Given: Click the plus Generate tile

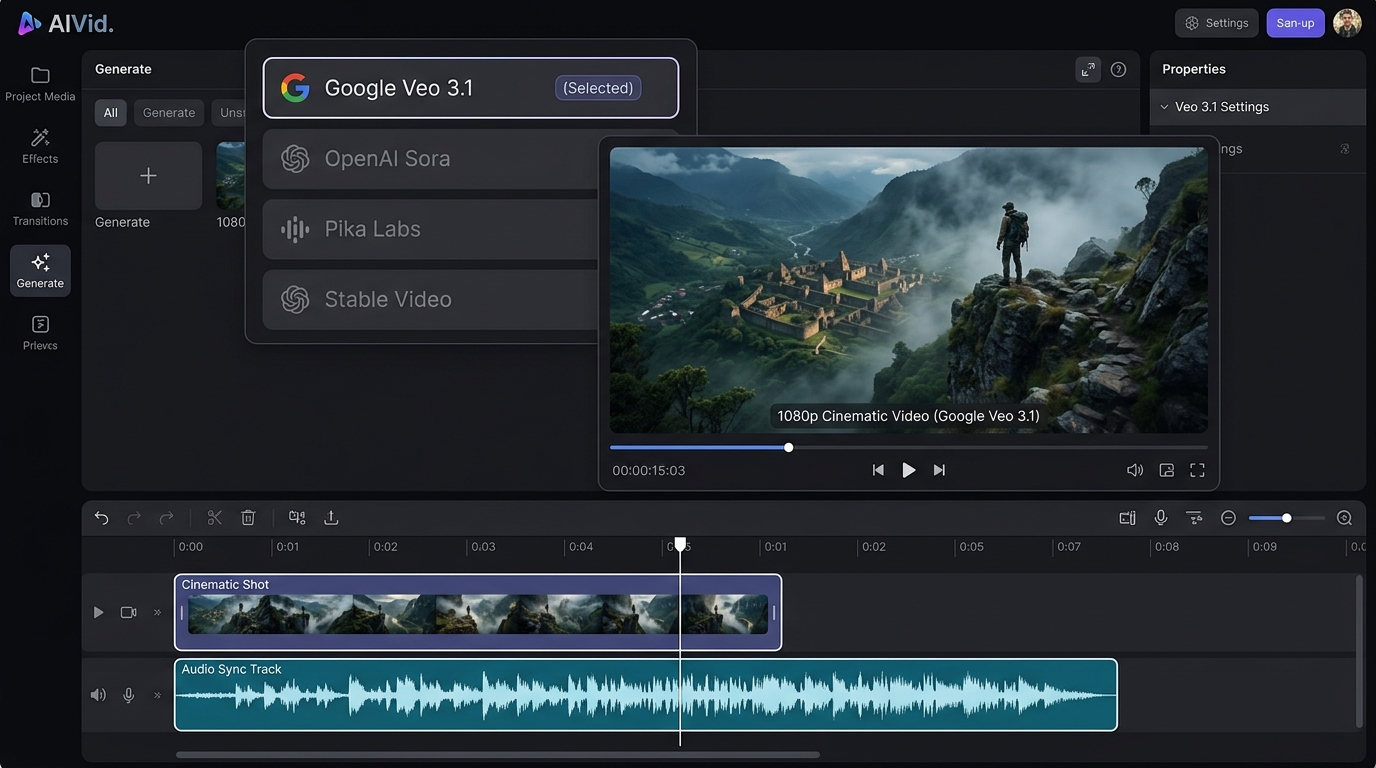Looking at the screenshot, I should point(148,176).
